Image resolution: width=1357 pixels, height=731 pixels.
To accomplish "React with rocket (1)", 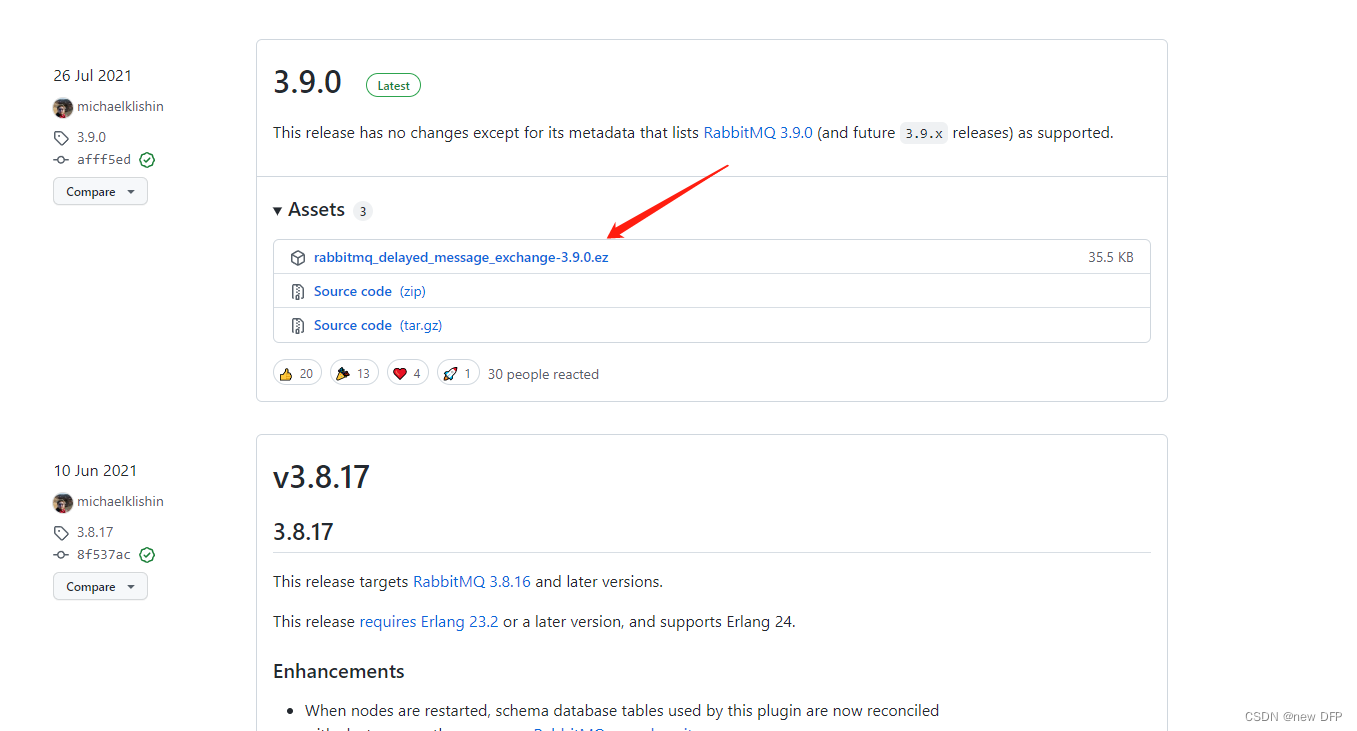I will click(458, 373).
